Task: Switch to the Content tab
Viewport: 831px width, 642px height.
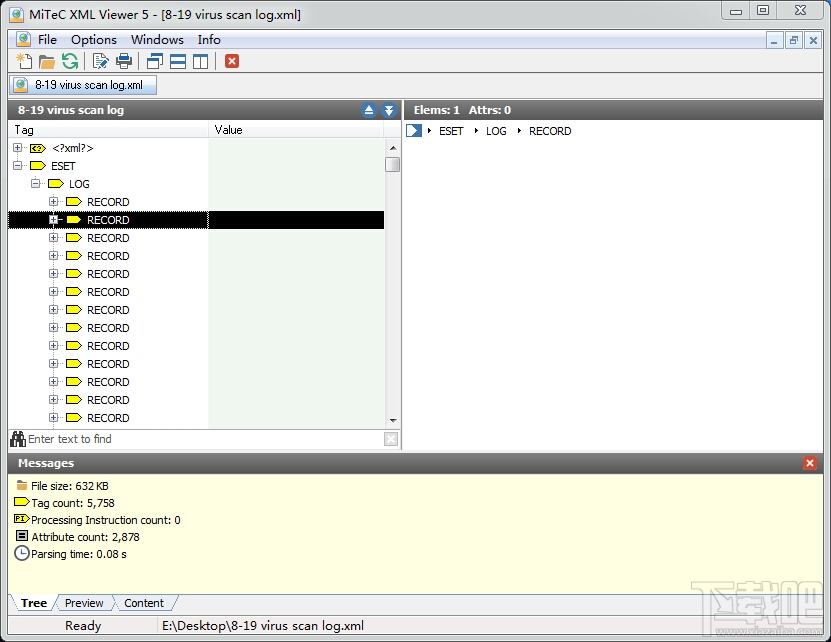Action: click(x=144, y=603)
